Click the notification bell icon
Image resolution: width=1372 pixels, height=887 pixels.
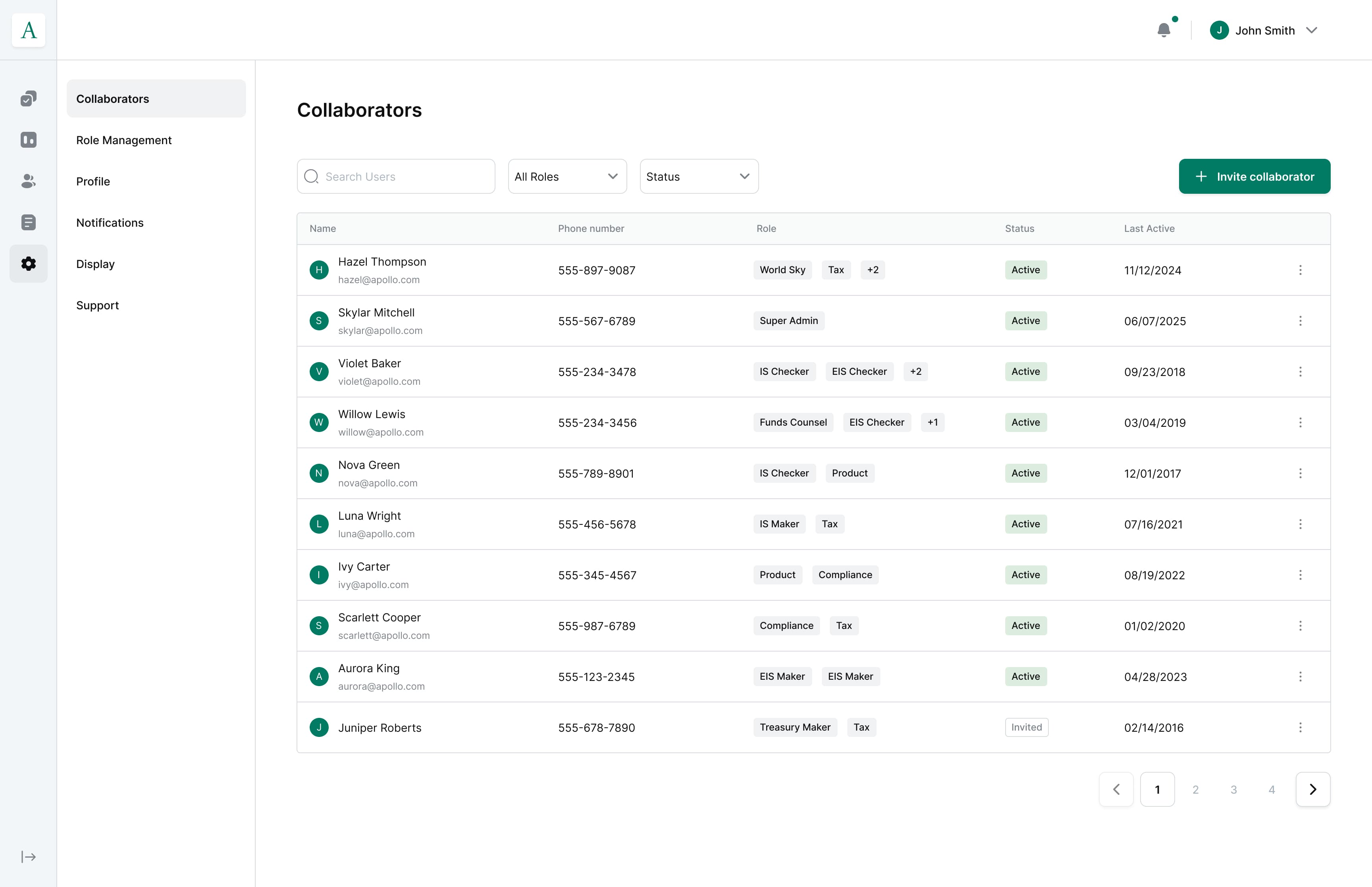(x=1164, y=30)
